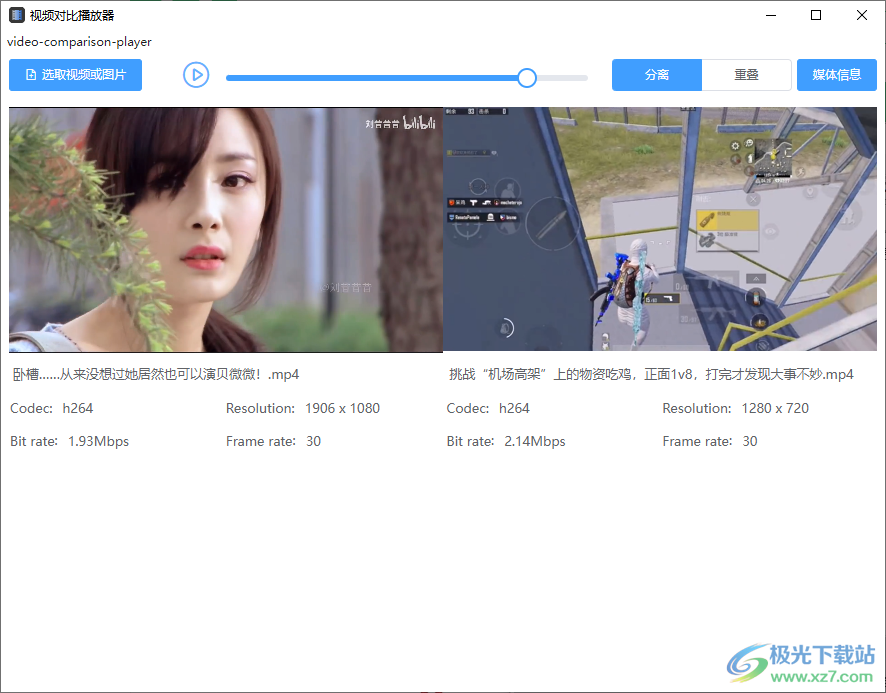Screen dimensions: 886x693
Task: Click the app icon in the title bar
Action: click(x=17, y=15)
